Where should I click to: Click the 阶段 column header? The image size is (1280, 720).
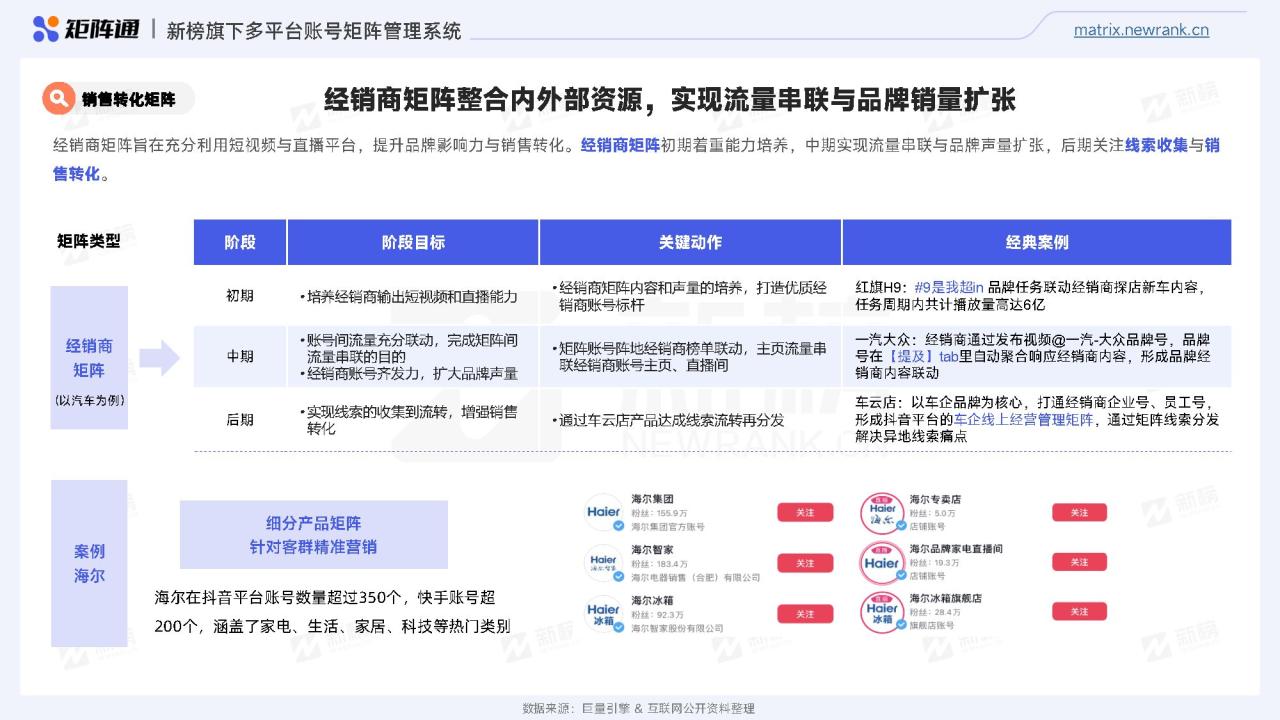point(240,242)
